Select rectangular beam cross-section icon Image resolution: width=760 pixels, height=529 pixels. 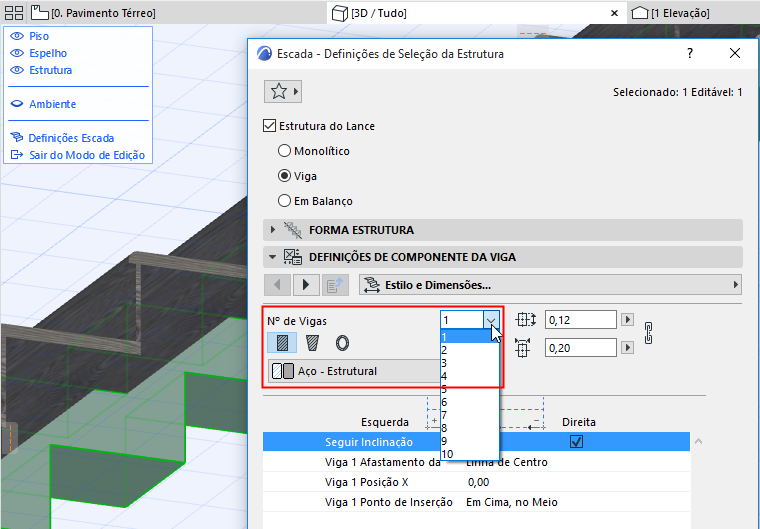pos(282,343)
